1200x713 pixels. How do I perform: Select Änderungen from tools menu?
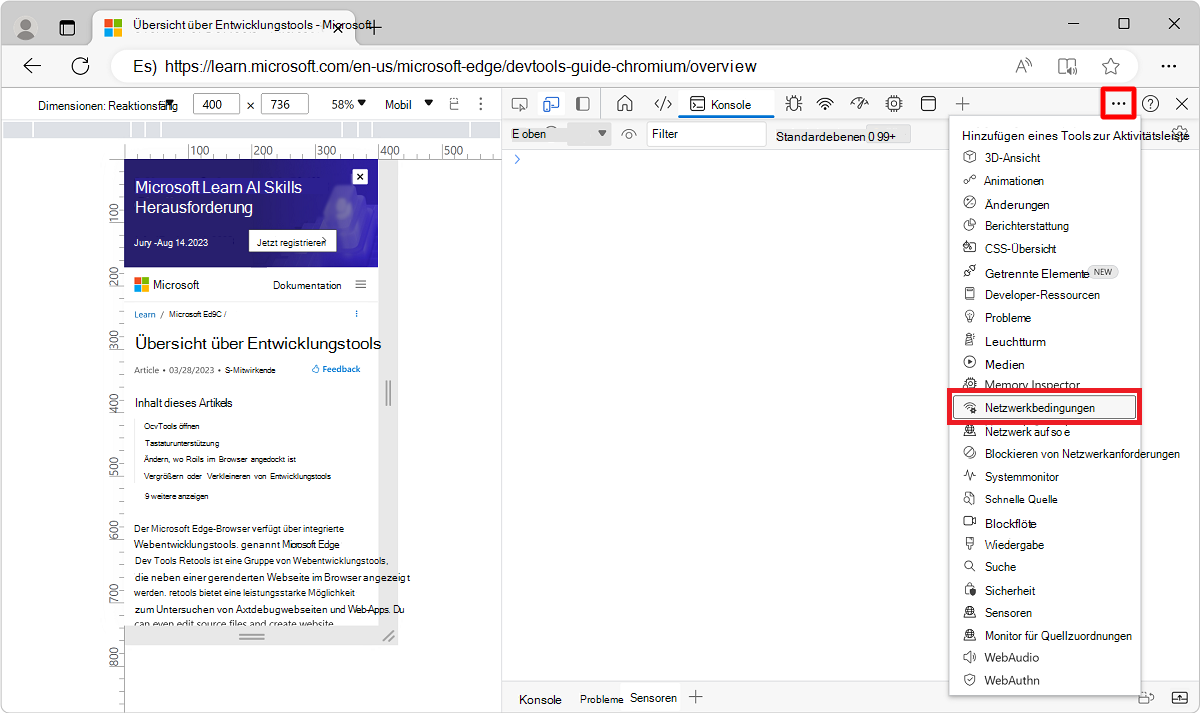pyautogui.click(x=1044, y=204)
